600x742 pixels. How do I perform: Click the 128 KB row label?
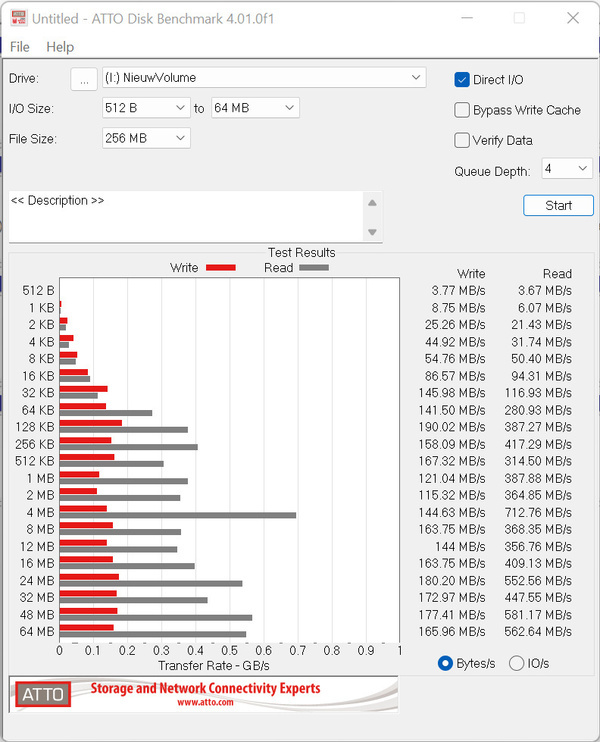[35, 427]
